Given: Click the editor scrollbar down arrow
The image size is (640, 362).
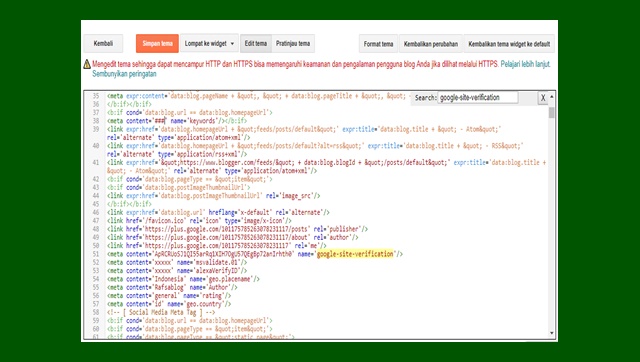Looking at the screenshot, I should pos(552,333).
